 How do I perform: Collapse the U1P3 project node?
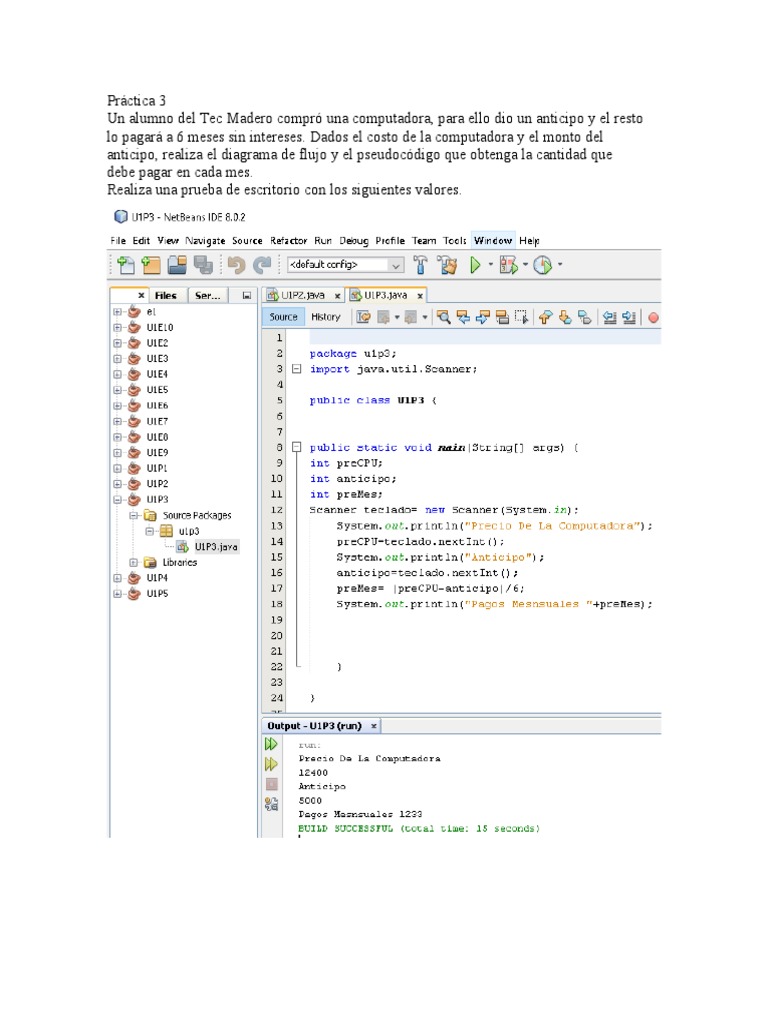(x=117, y=499)
